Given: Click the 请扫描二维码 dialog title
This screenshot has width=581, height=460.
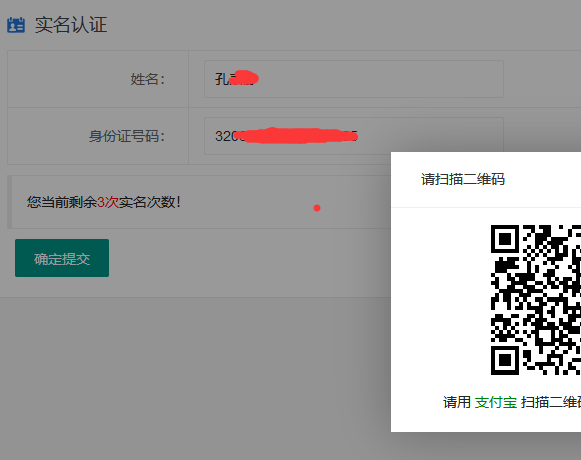Looking at the screenshot, I should pyautogui.click(x=463, y=179).
